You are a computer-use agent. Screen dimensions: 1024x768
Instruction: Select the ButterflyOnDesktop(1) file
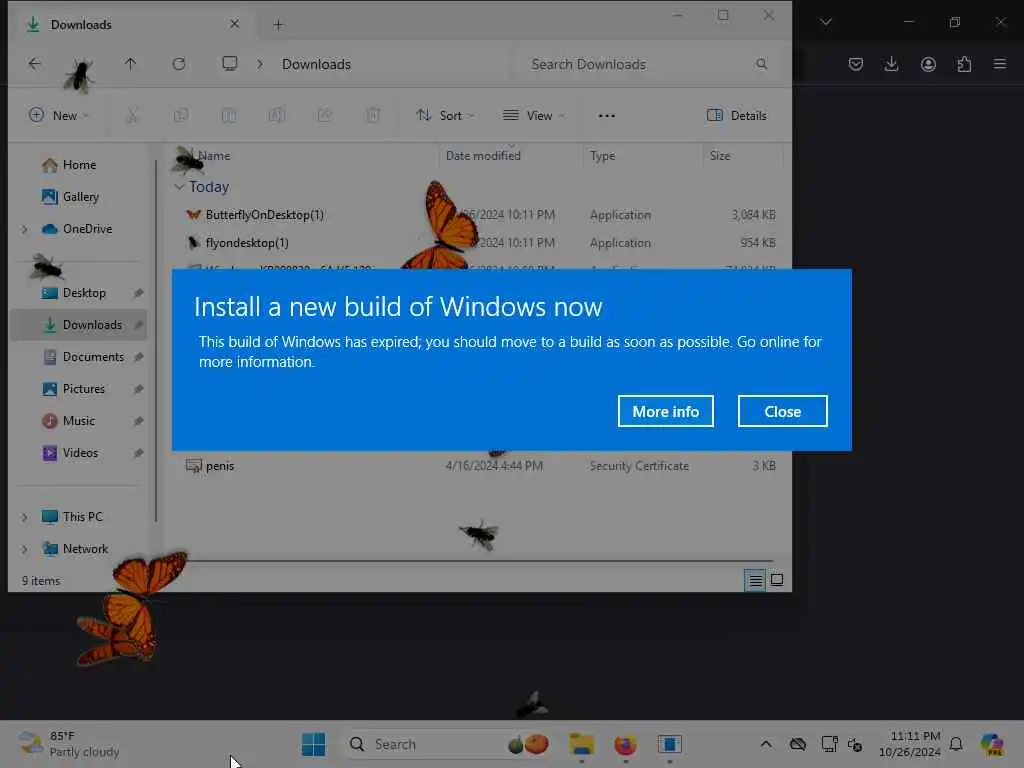(264, 215)
